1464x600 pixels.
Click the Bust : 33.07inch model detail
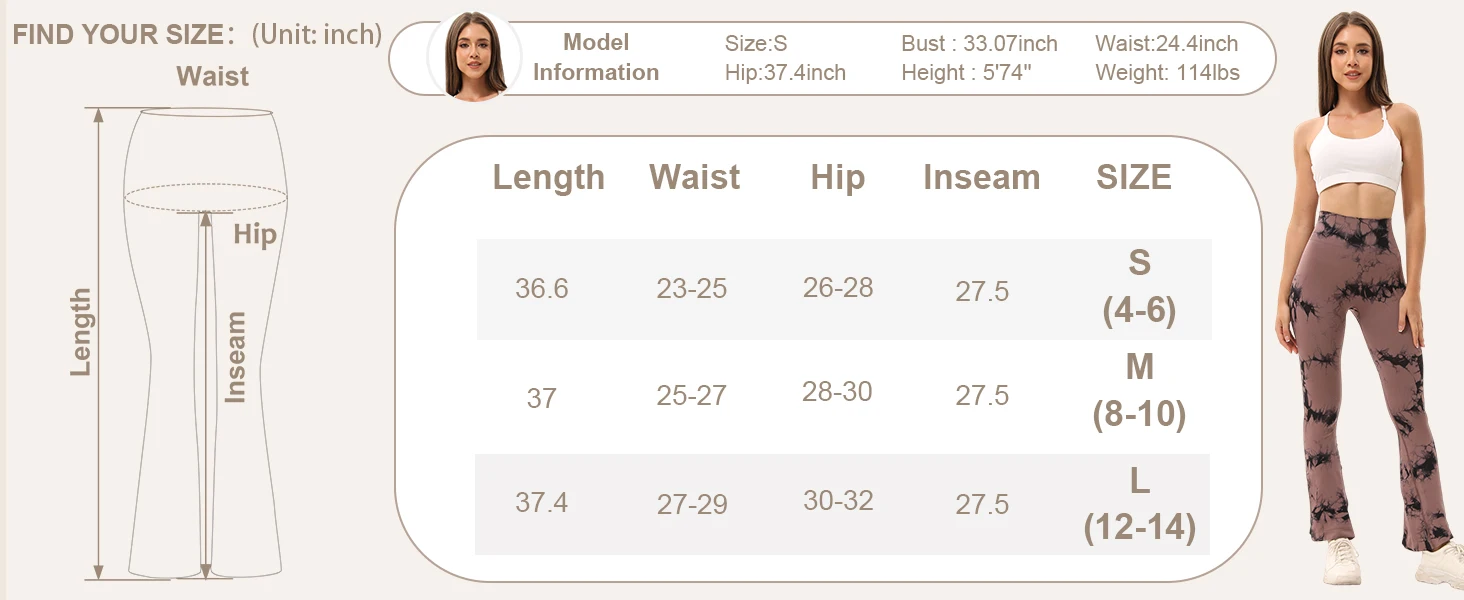tap(979, 44)
